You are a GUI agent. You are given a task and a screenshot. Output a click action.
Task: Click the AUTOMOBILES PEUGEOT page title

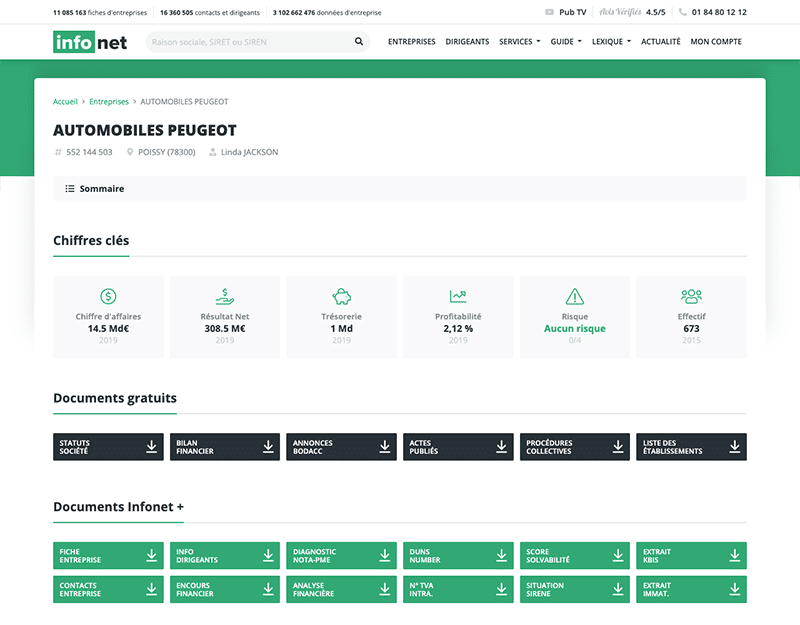click(x=145, y=130)
